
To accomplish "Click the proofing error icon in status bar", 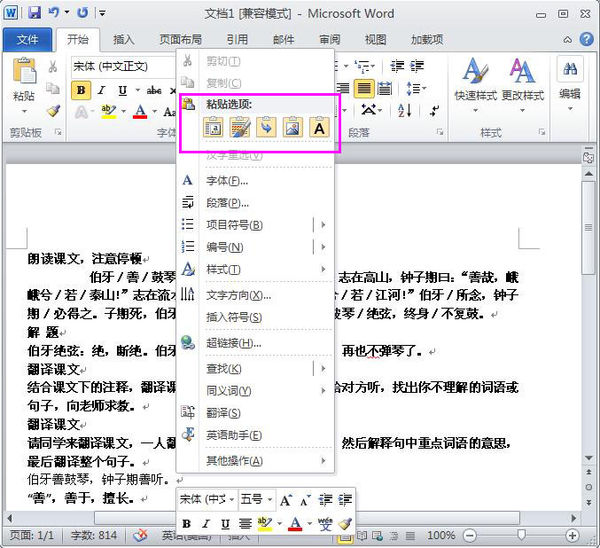I will (x=140, y=535).
